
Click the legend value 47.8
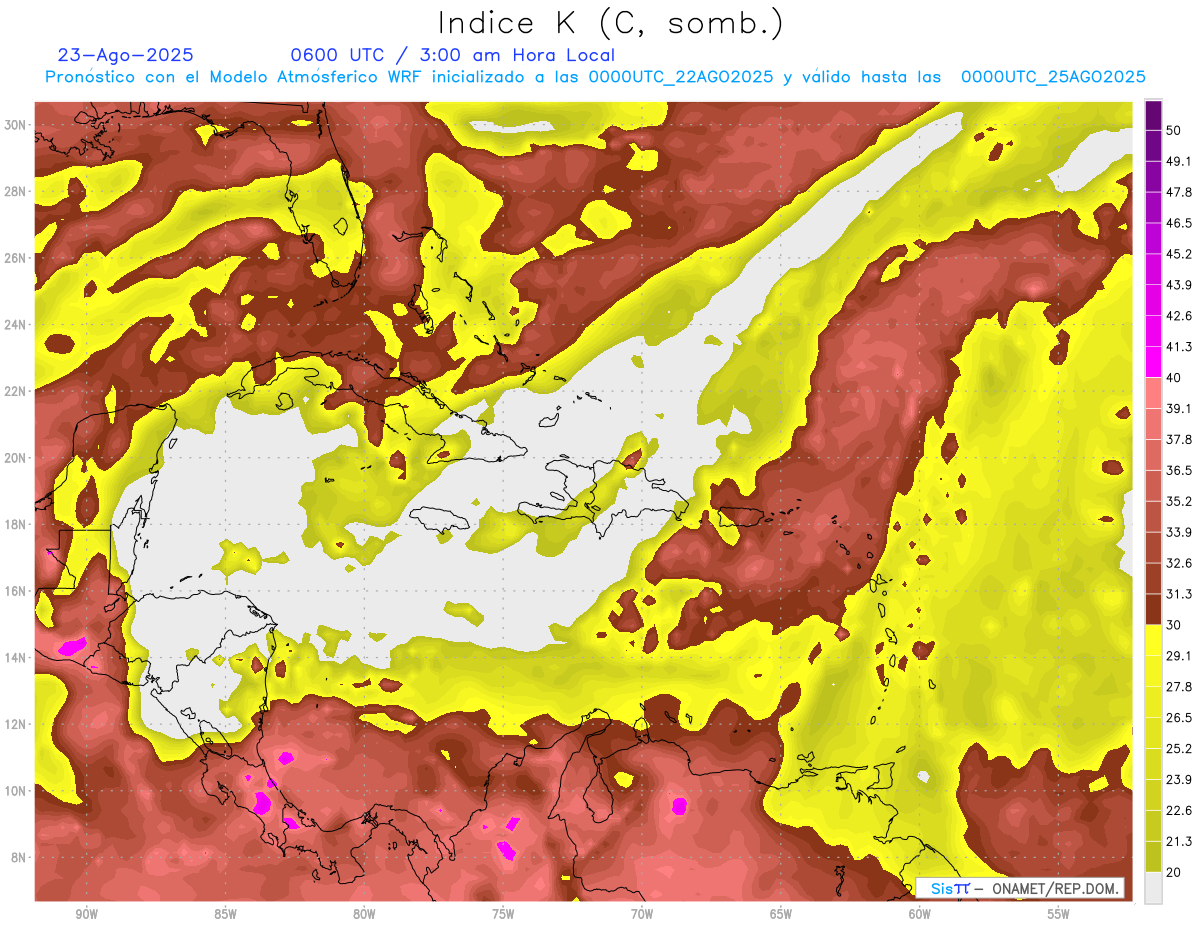[1179, 192]
